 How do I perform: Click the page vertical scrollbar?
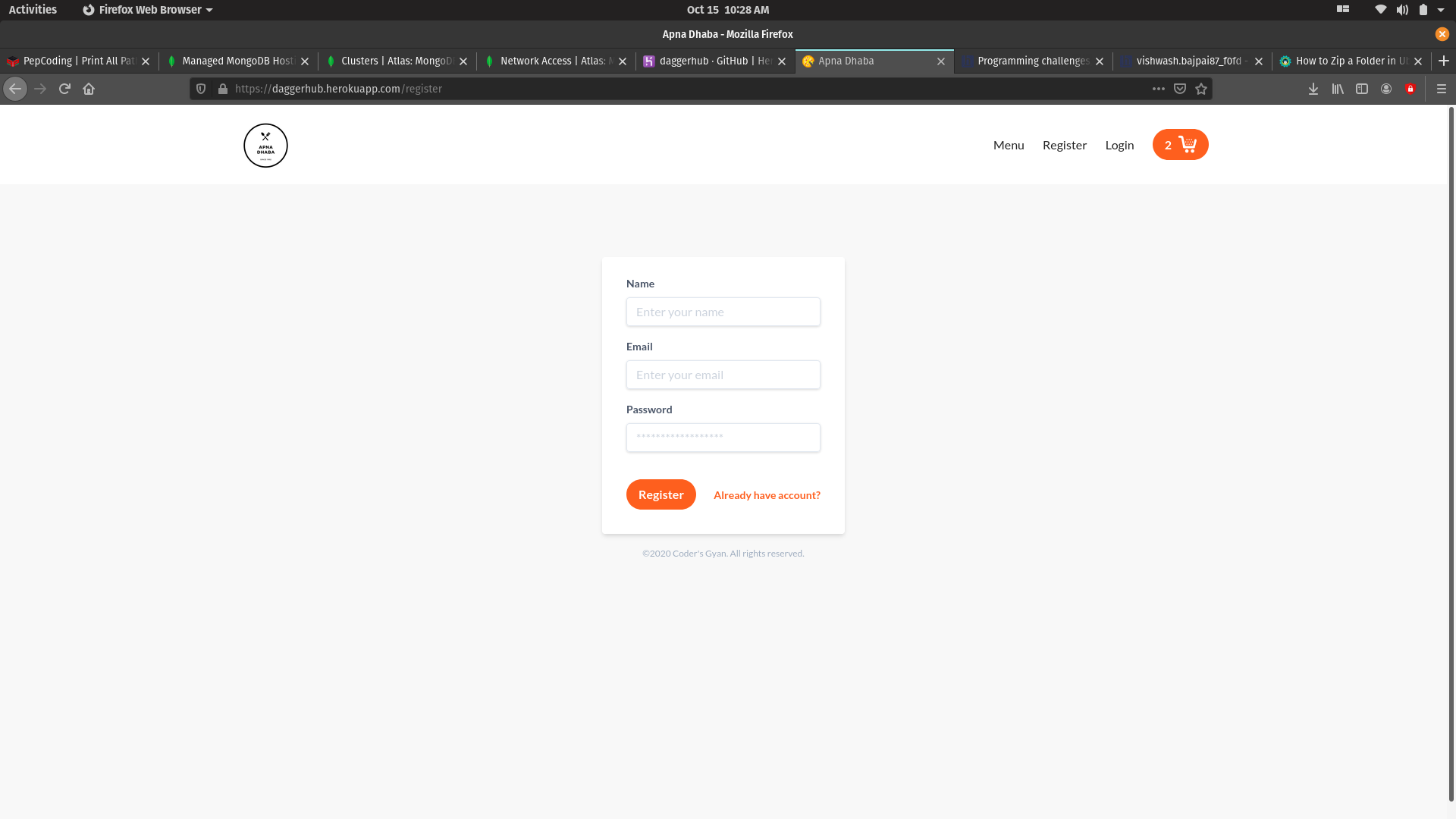click(1451, 455)
